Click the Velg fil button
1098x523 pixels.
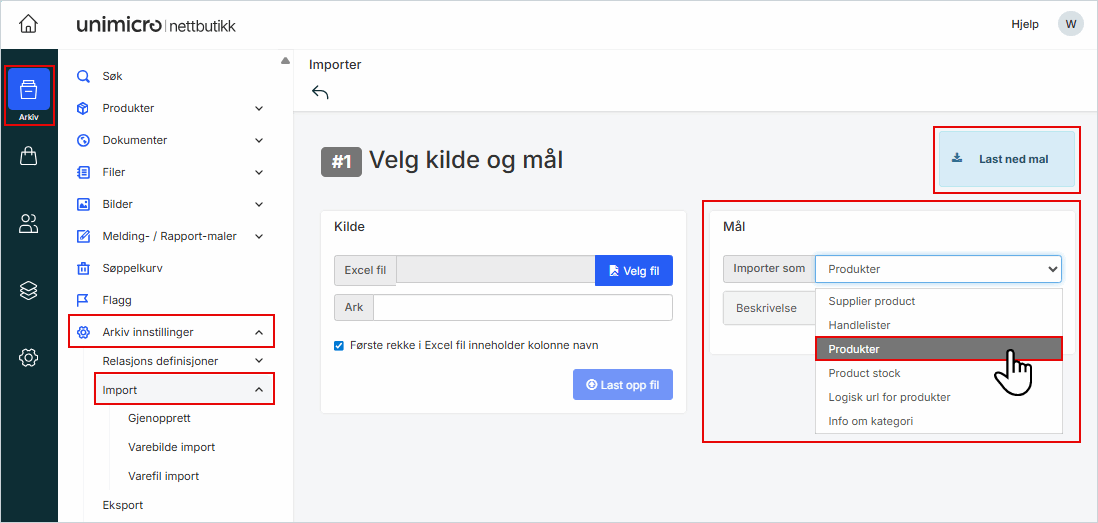click(633, 271)
